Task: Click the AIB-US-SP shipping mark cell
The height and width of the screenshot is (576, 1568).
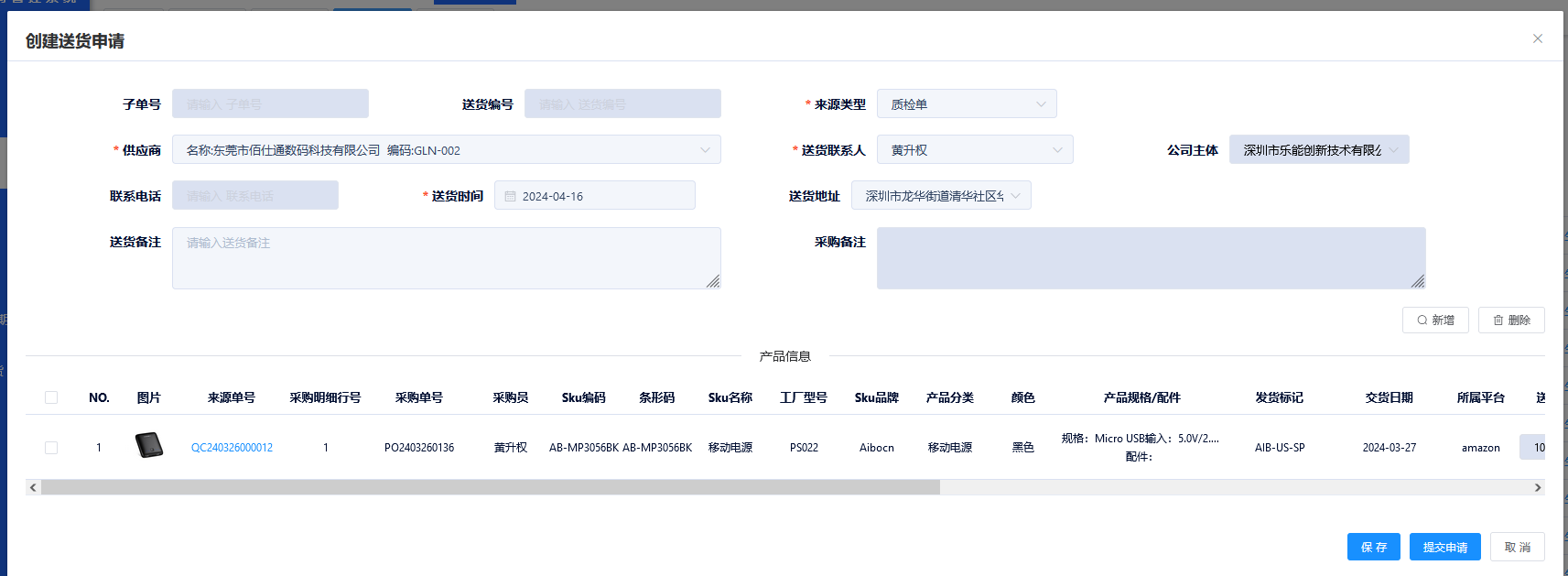Action: (1280, 448)
